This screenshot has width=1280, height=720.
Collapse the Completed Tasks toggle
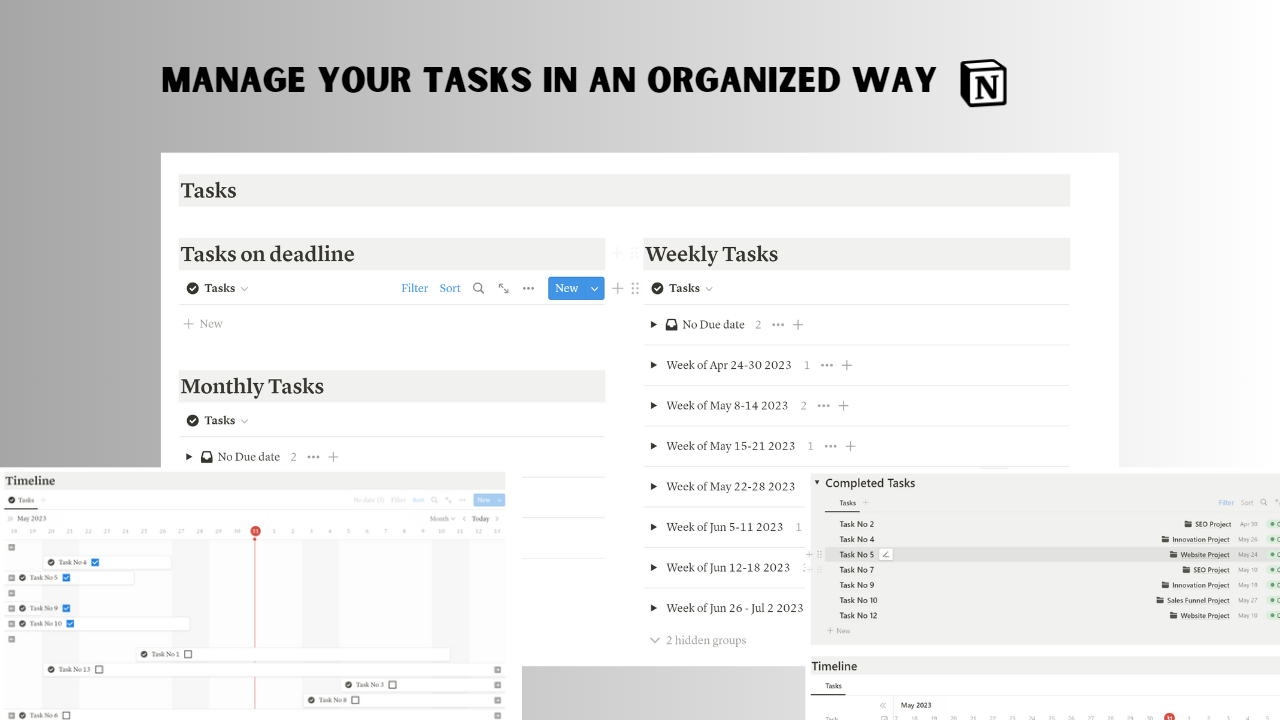tap(817, 483)
